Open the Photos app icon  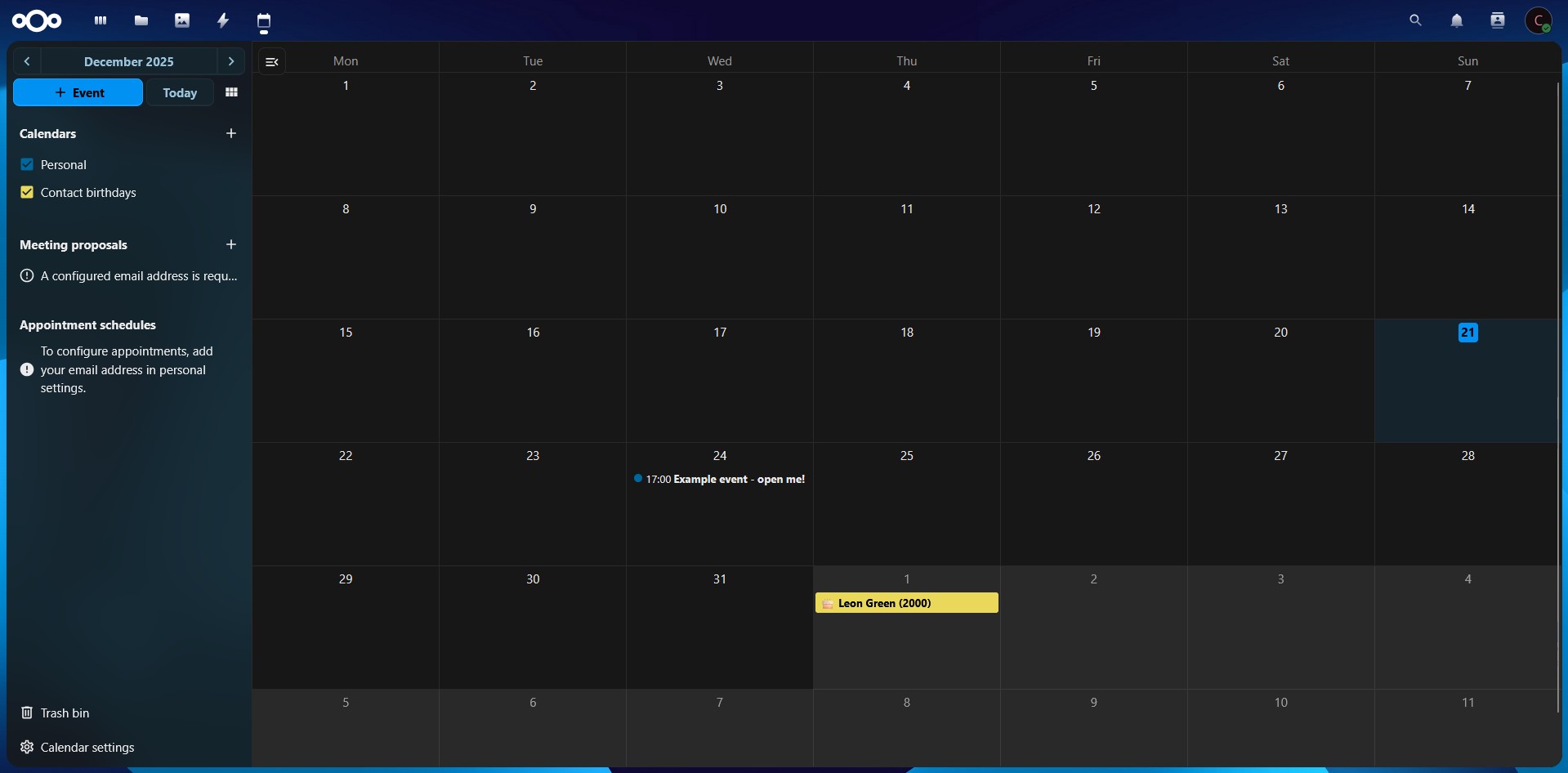click(182, 20)
